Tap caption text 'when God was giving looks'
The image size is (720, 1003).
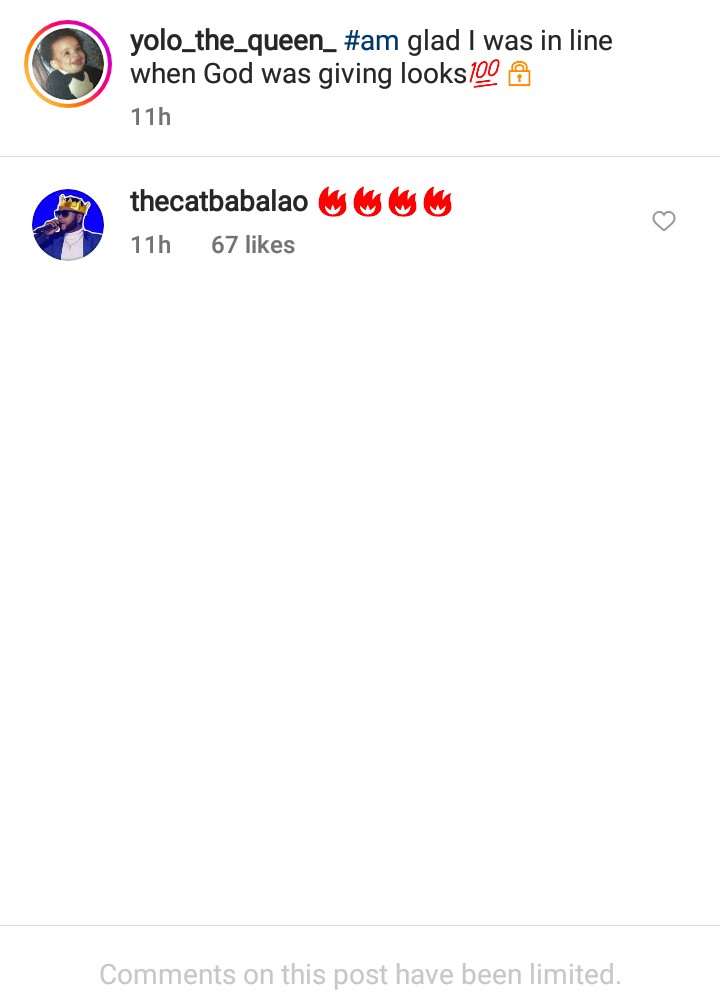299,74
